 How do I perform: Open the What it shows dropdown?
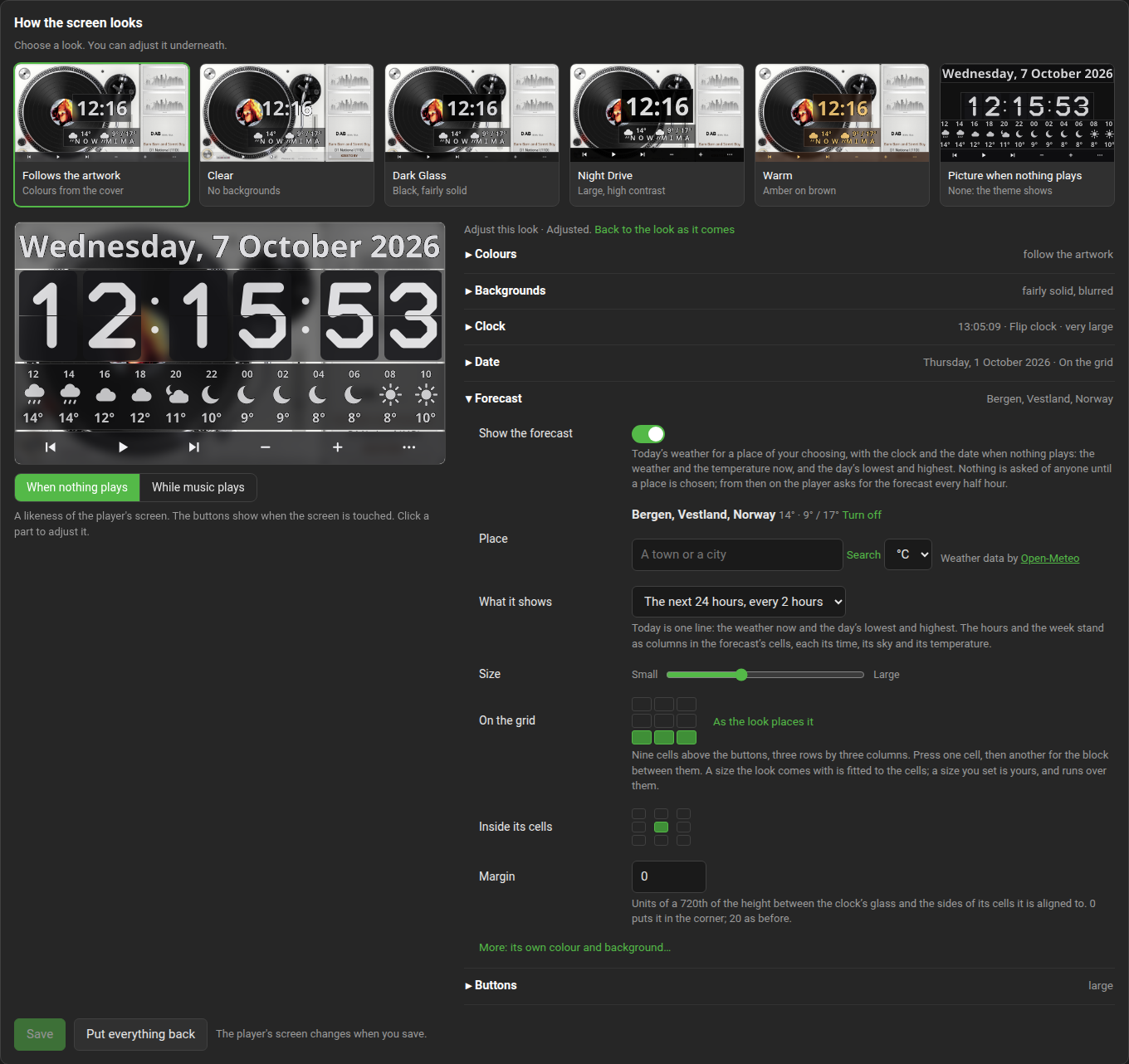[739, 602]
